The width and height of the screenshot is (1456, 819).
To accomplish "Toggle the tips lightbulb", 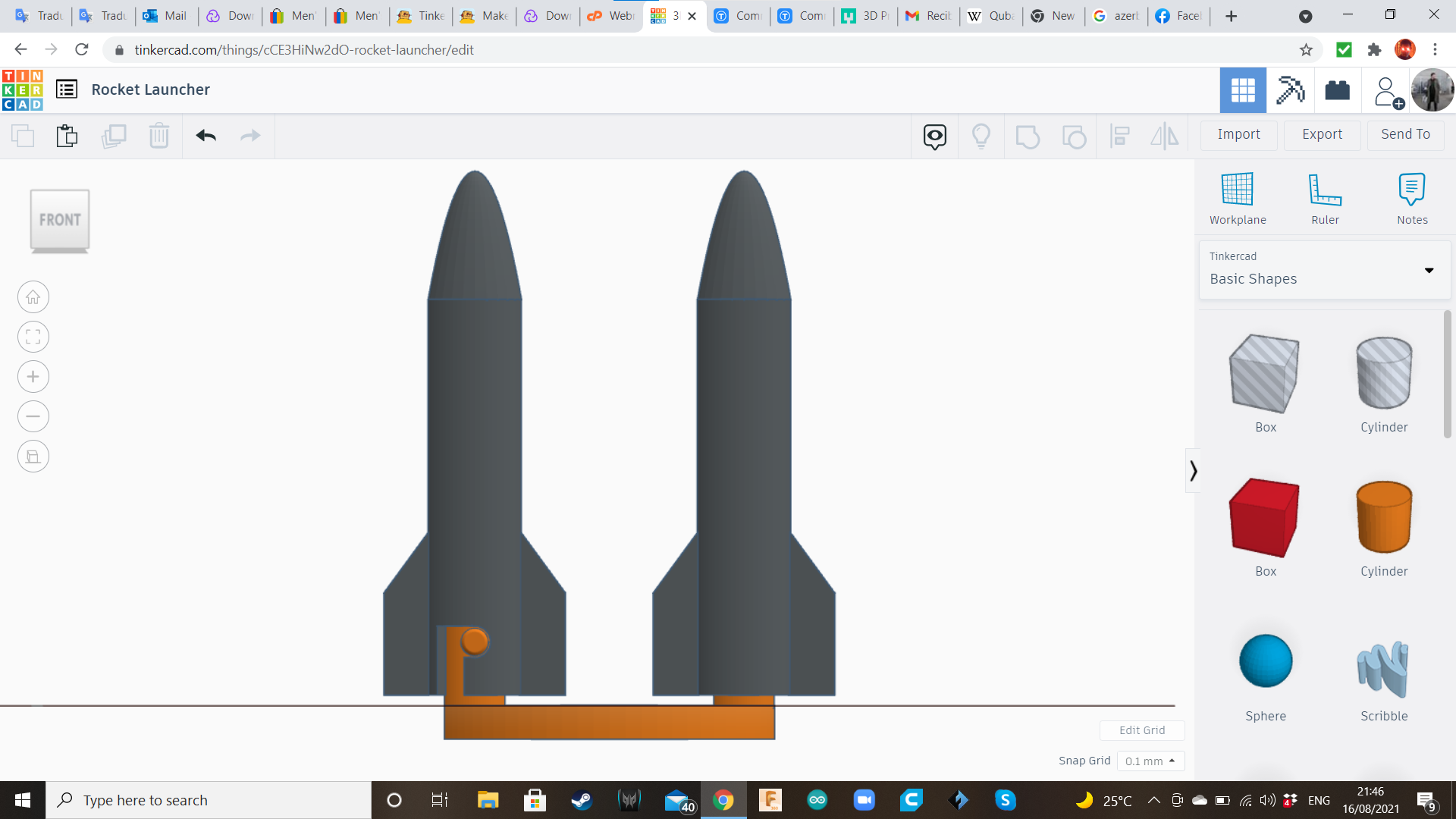I will coord(981,136).
